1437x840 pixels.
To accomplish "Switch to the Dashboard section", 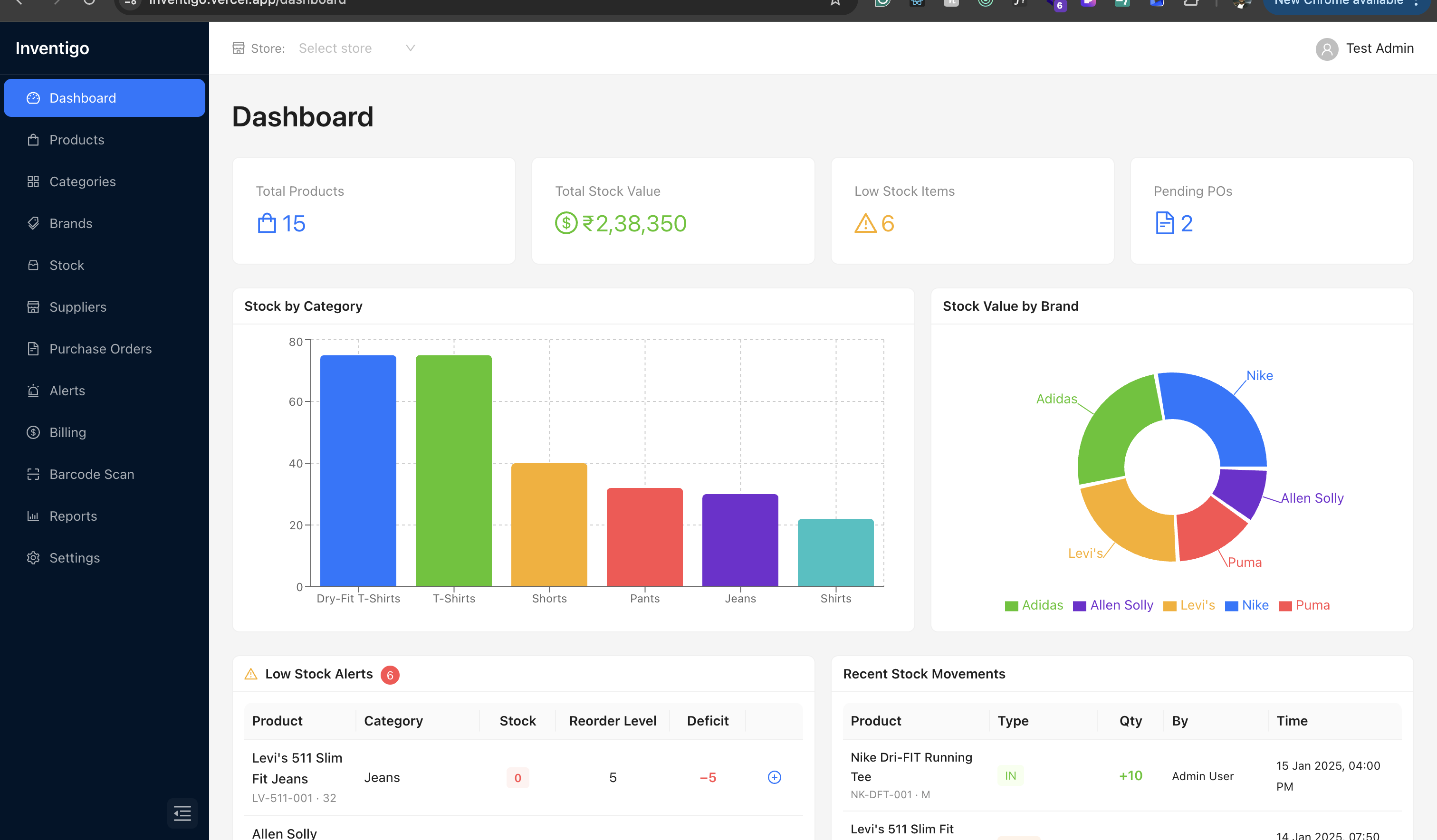I will coord(83,97).
